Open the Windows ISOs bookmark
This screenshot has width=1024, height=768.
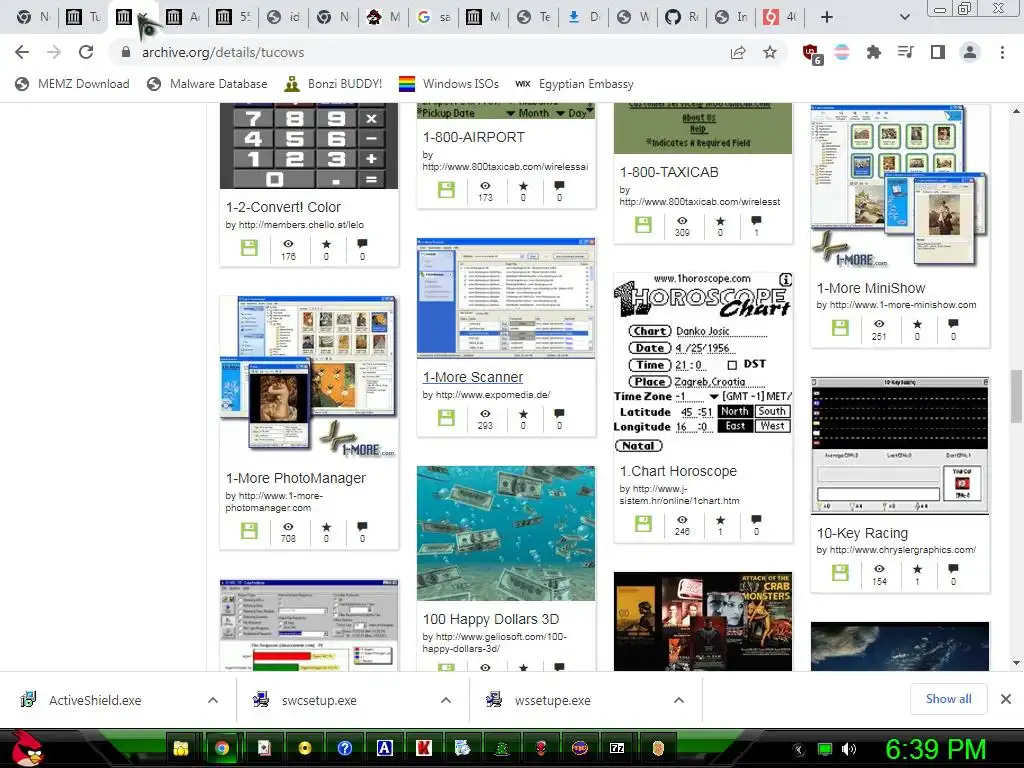point(449,84)
